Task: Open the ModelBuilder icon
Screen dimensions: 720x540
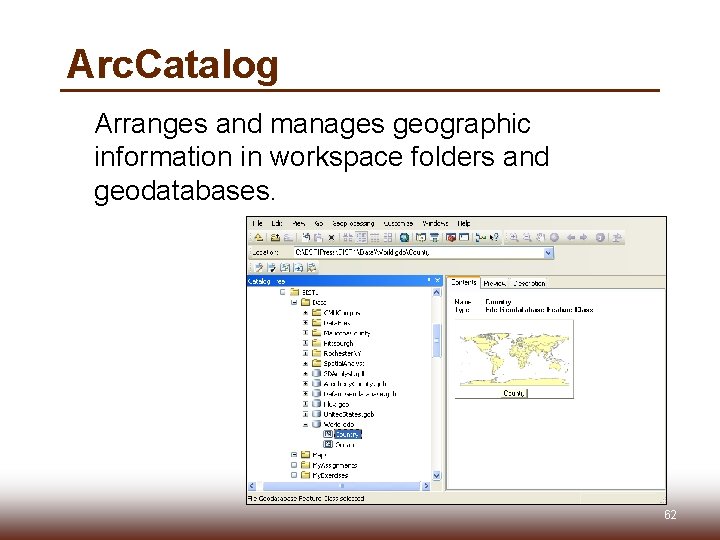Action: pos(481,237)
